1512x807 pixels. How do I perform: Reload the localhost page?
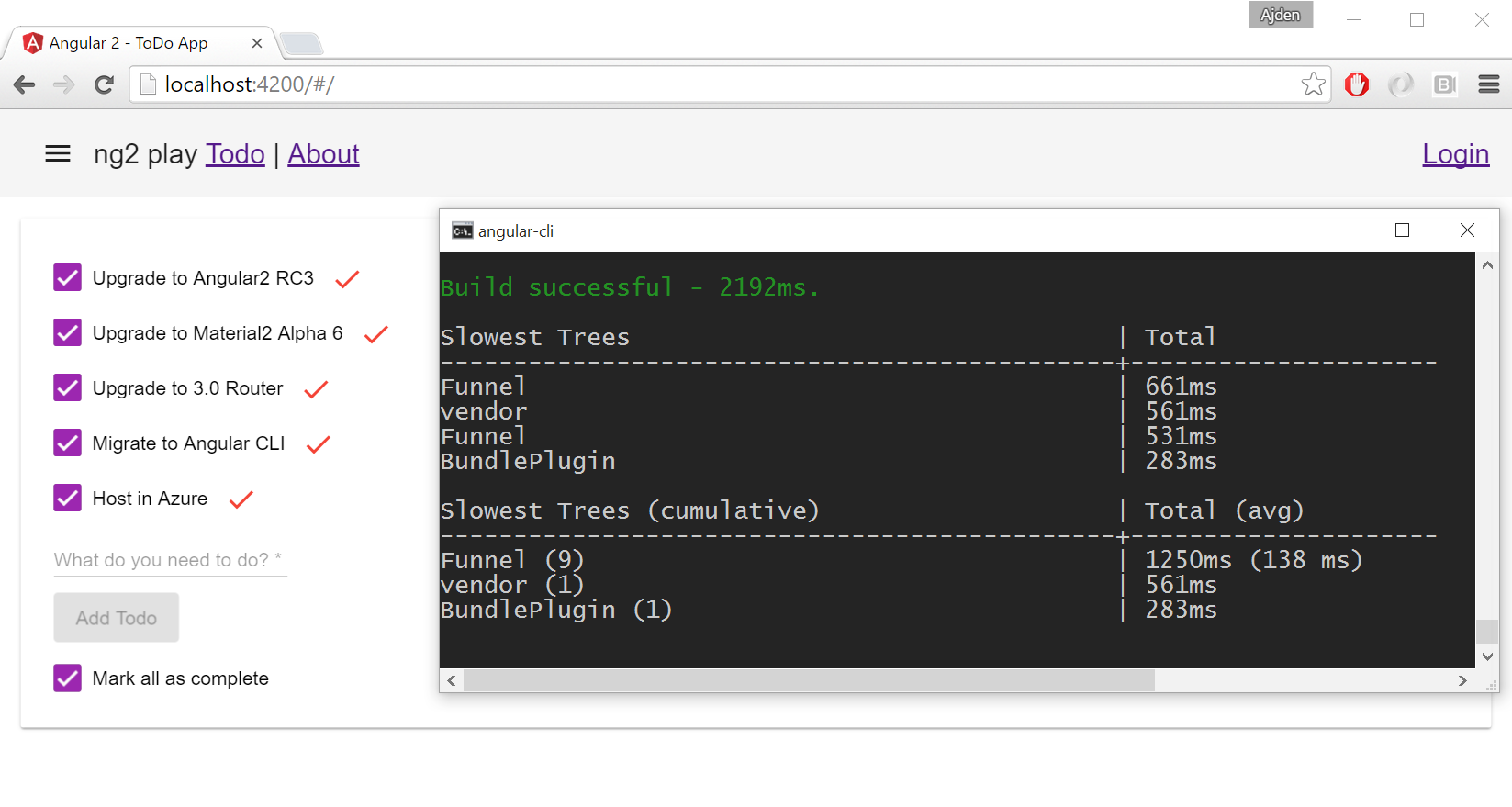pyautogui.click(x=104, y=84)
